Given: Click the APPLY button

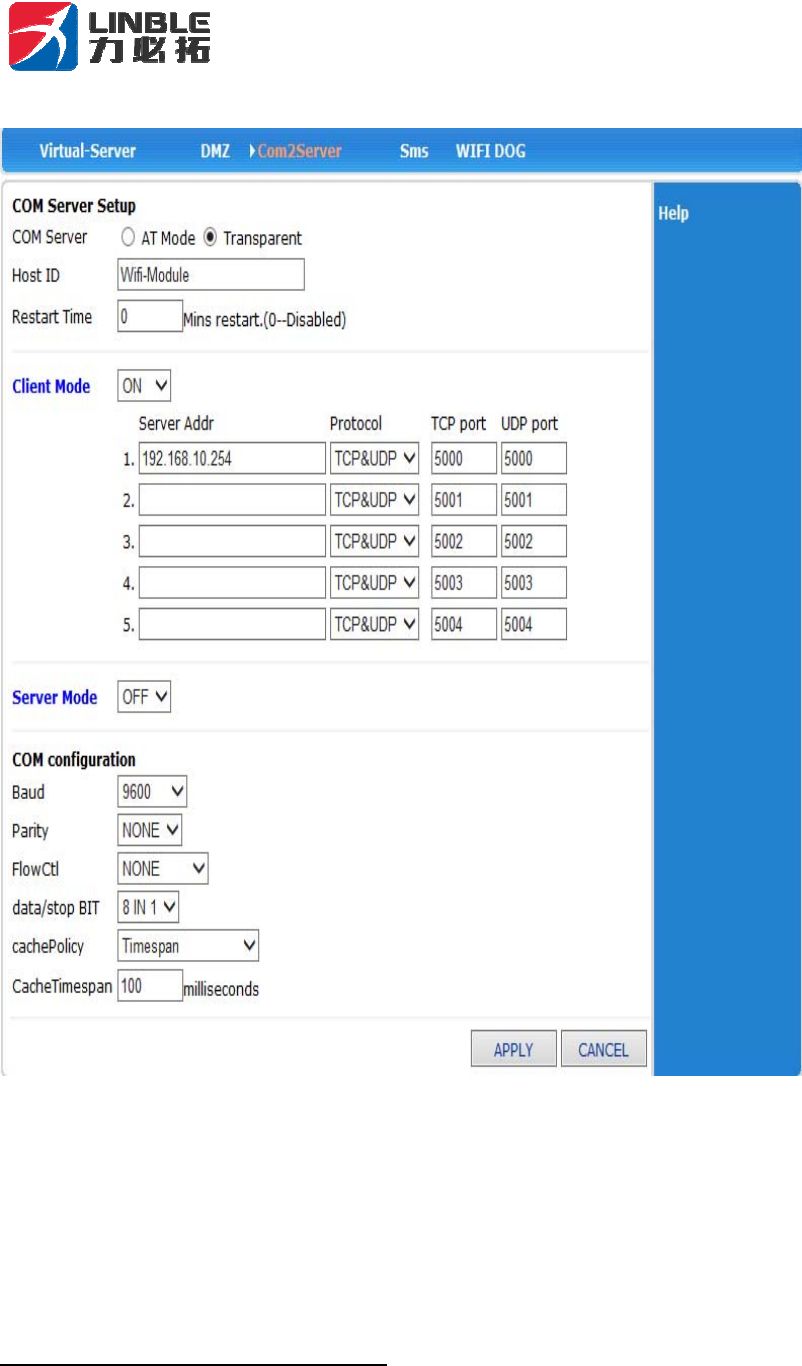Looking at the screenshot, I should pyautogui.click(x=514, y=1049).
